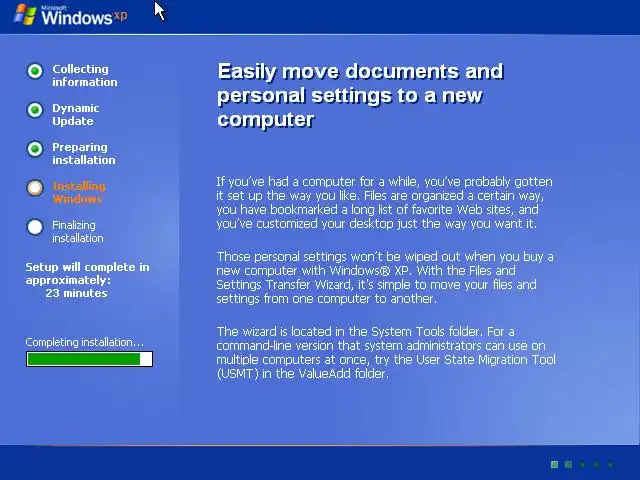
Task: Click the second green square progress indicator bottom-right
Action: pos(568,464)
